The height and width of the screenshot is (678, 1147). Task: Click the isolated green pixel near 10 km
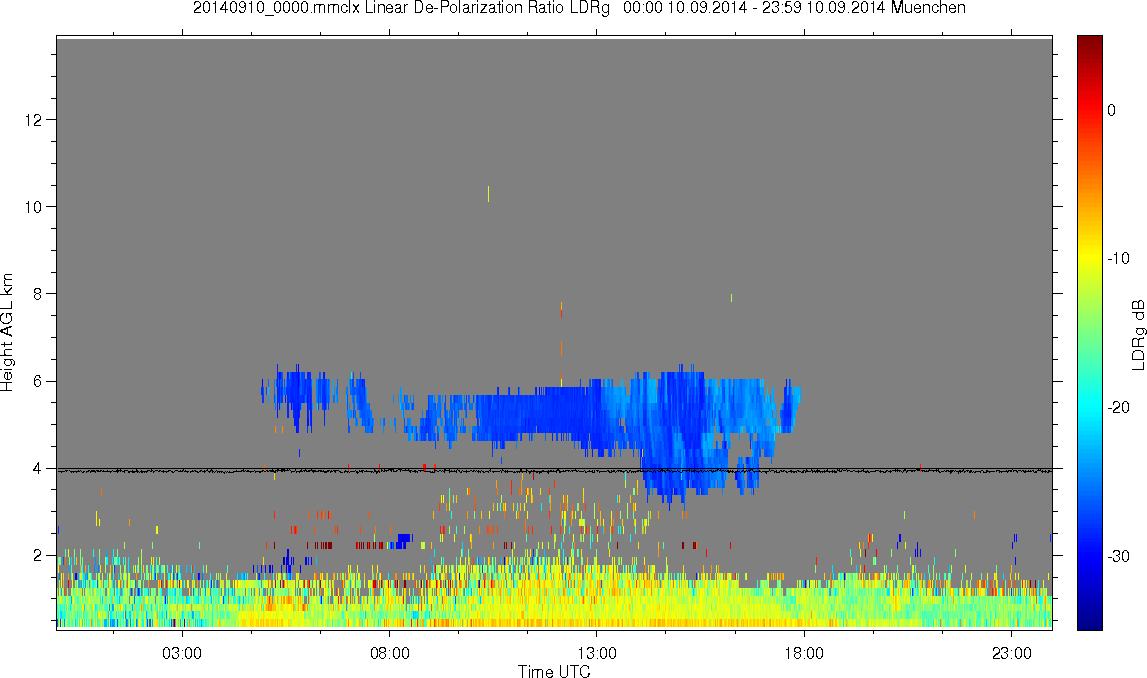tap(488, 194)
